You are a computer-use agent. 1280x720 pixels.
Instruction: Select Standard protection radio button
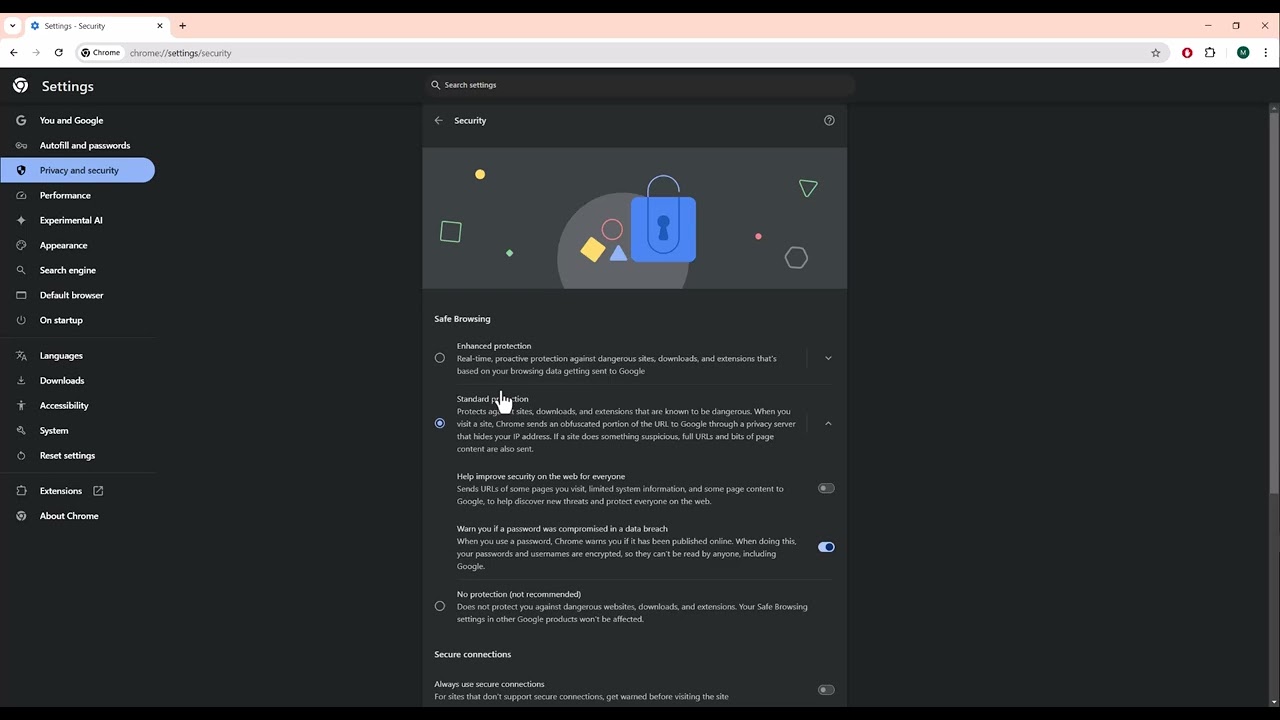point(440,424)
